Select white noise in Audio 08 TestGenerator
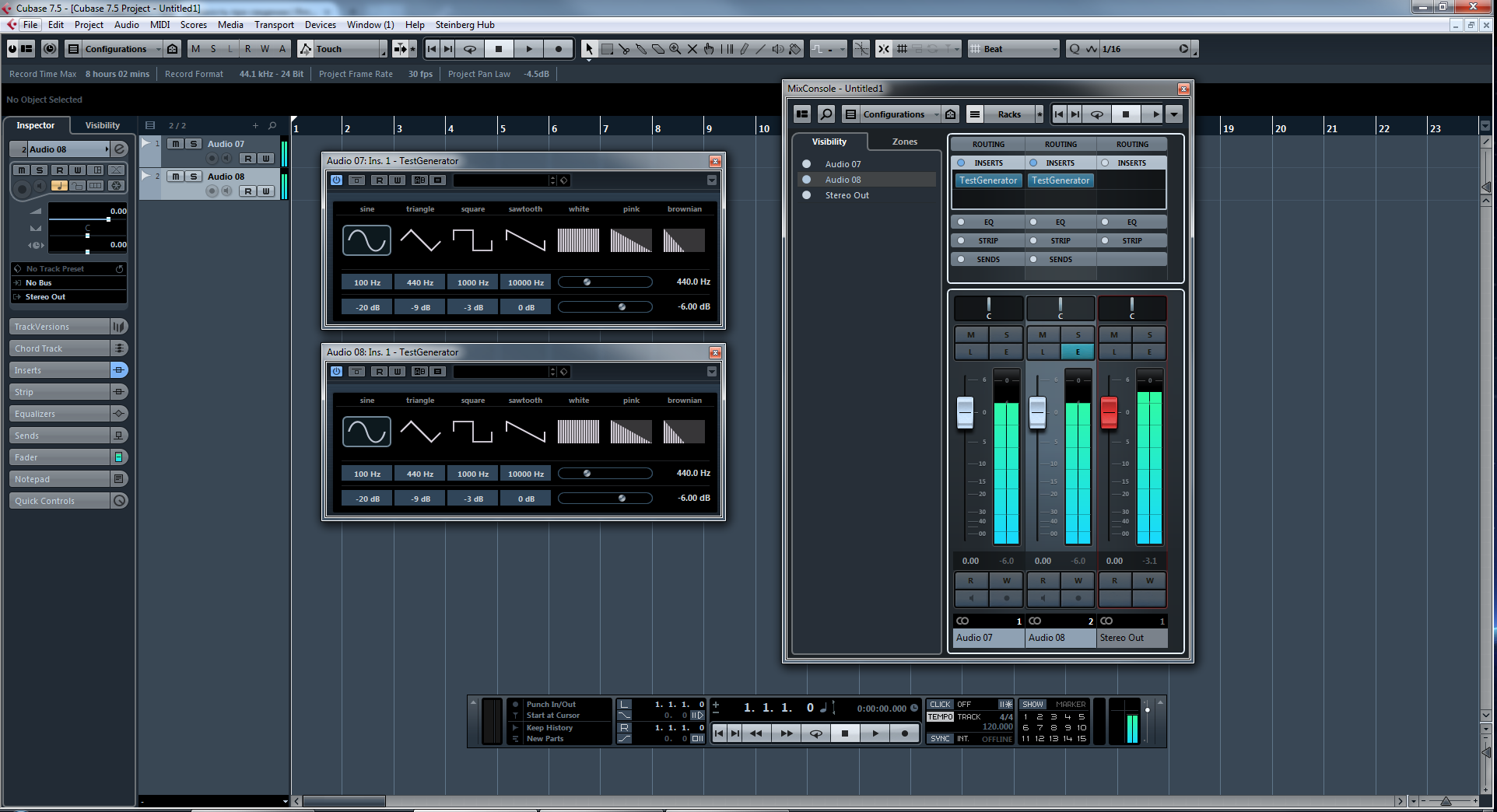 [x=579, y=432]
